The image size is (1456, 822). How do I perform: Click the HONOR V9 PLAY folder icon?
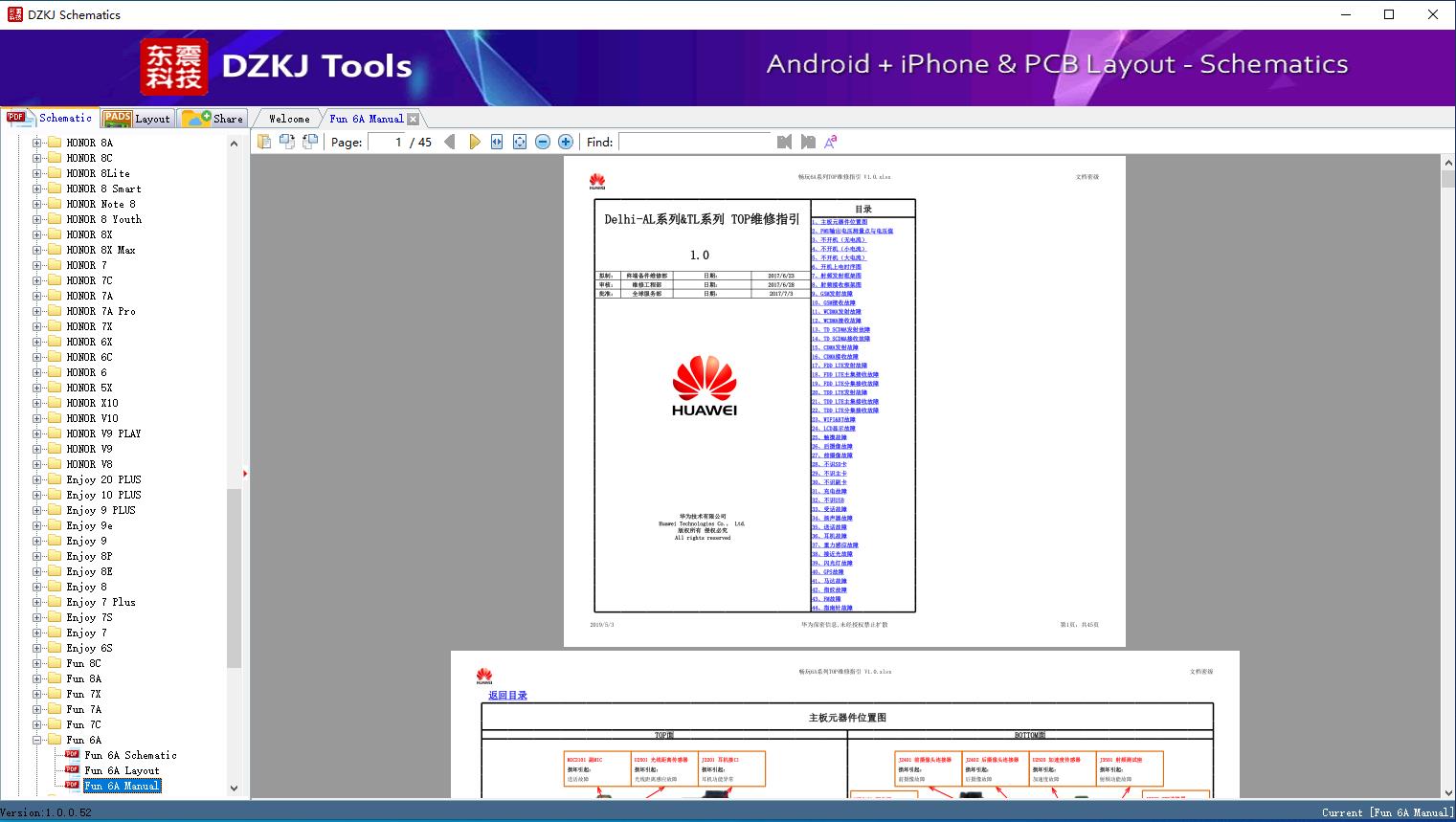[x=55, y=433]
